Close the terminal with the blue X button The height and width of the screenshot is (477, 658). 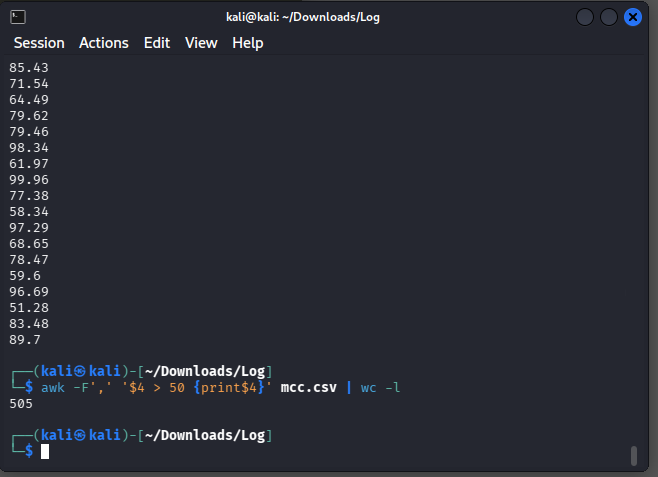pos(632,17)
